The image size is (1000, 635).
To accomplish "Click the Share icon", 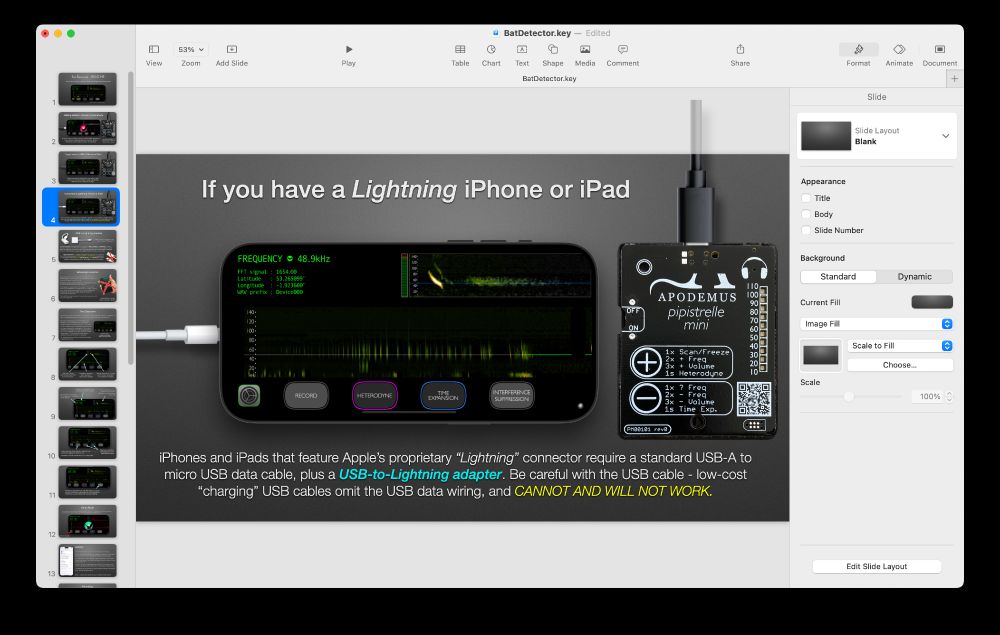I will tap(740, 49).
